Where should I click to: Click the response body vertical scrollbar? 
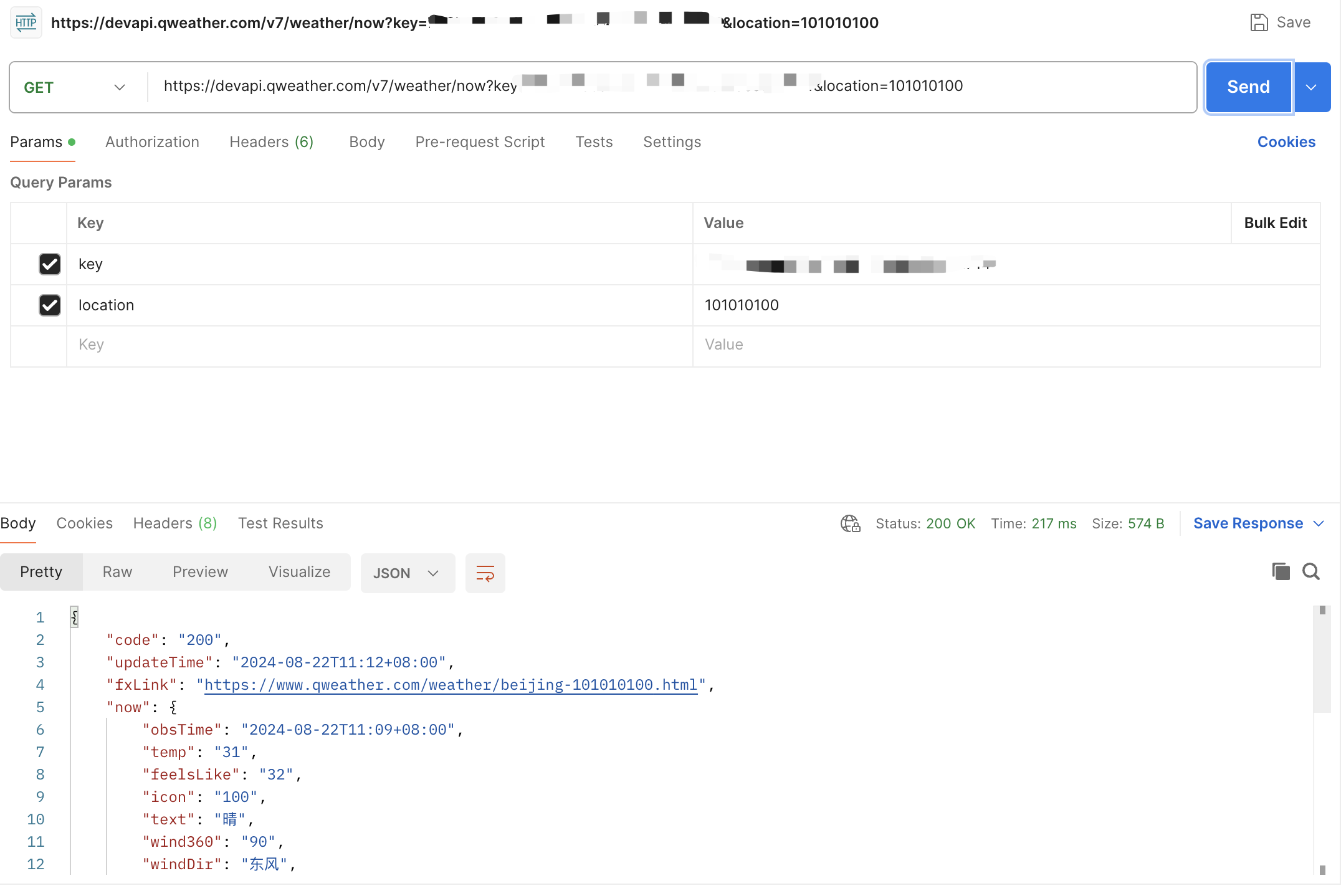click(x=1322, y=660)
